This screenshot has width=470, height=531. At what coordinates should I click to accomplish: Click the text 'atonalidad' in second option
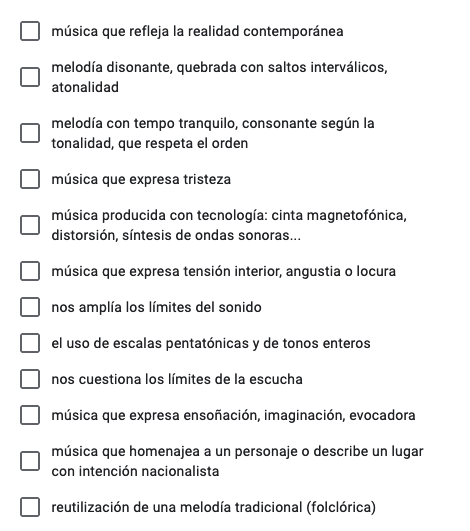click(x=85, y=87)
